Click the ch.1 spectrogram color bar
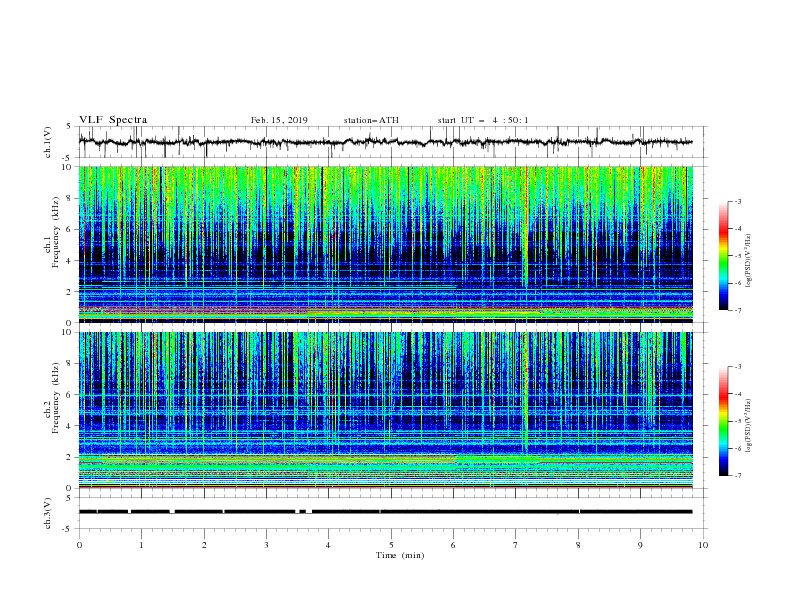This screenshot has width=792, height=612. tap(724, 256)
